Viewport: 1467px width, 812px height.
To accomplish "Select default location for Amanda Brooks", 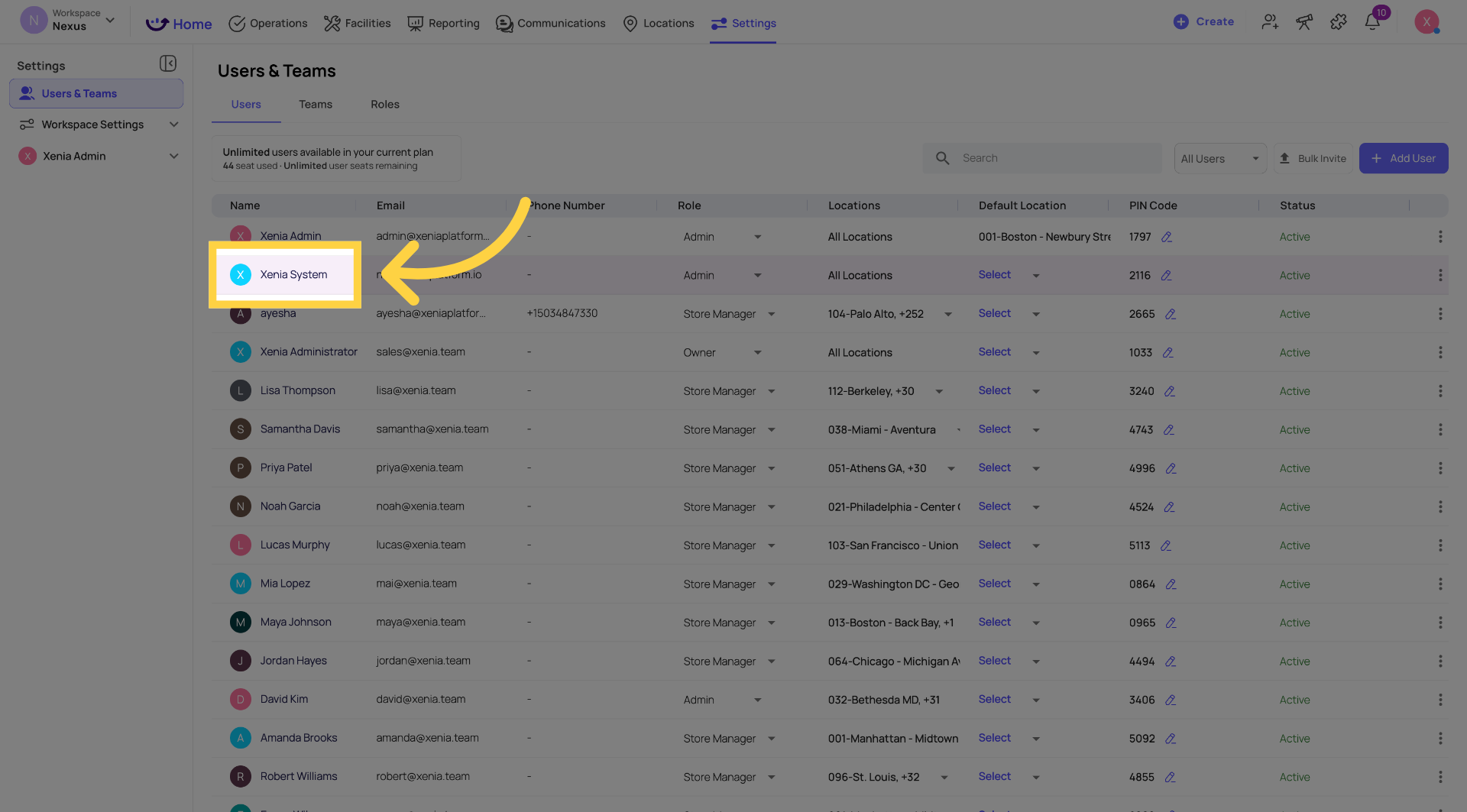I will 994,737.
